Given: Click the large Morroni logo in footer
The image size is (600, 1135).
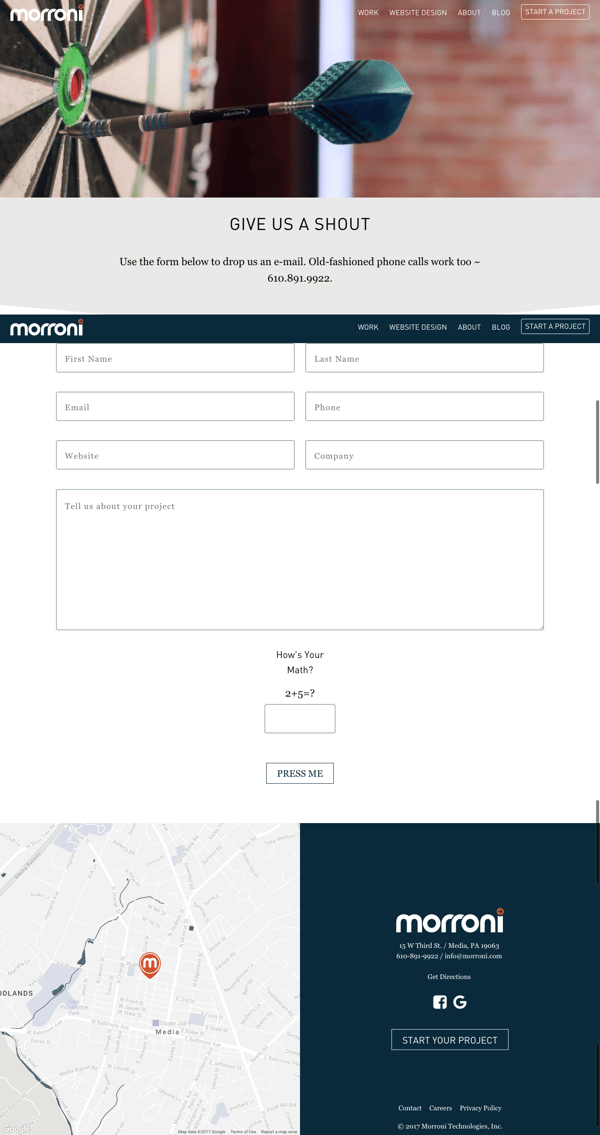Looking at the screenshot, I should [449, 921].
